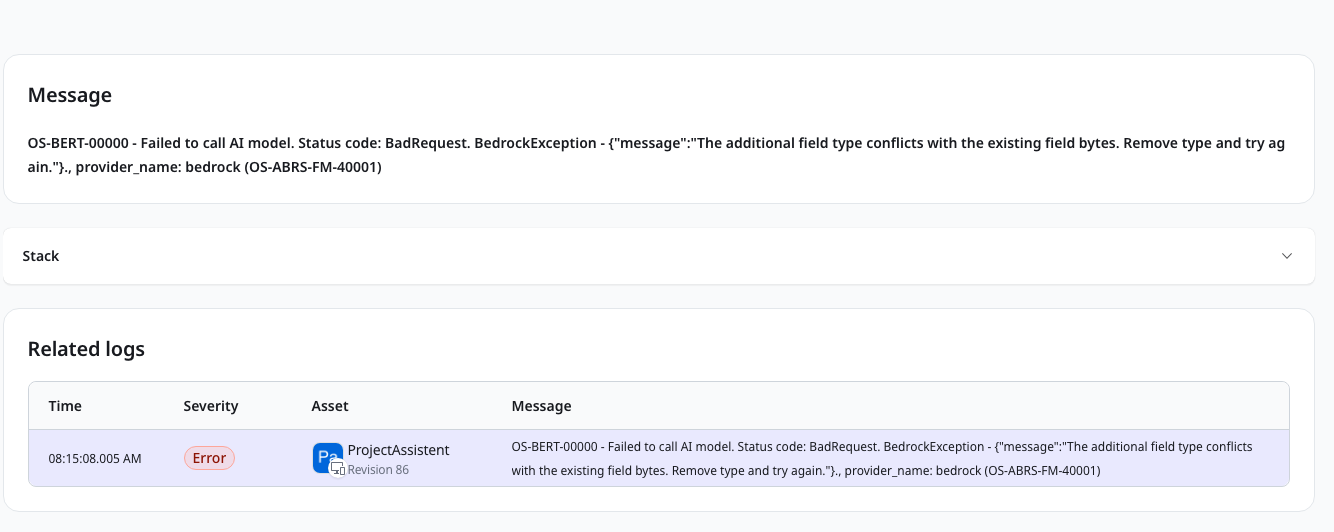Click the red Error severity badge
The image size is (1334, 532).
click(209, 458)
